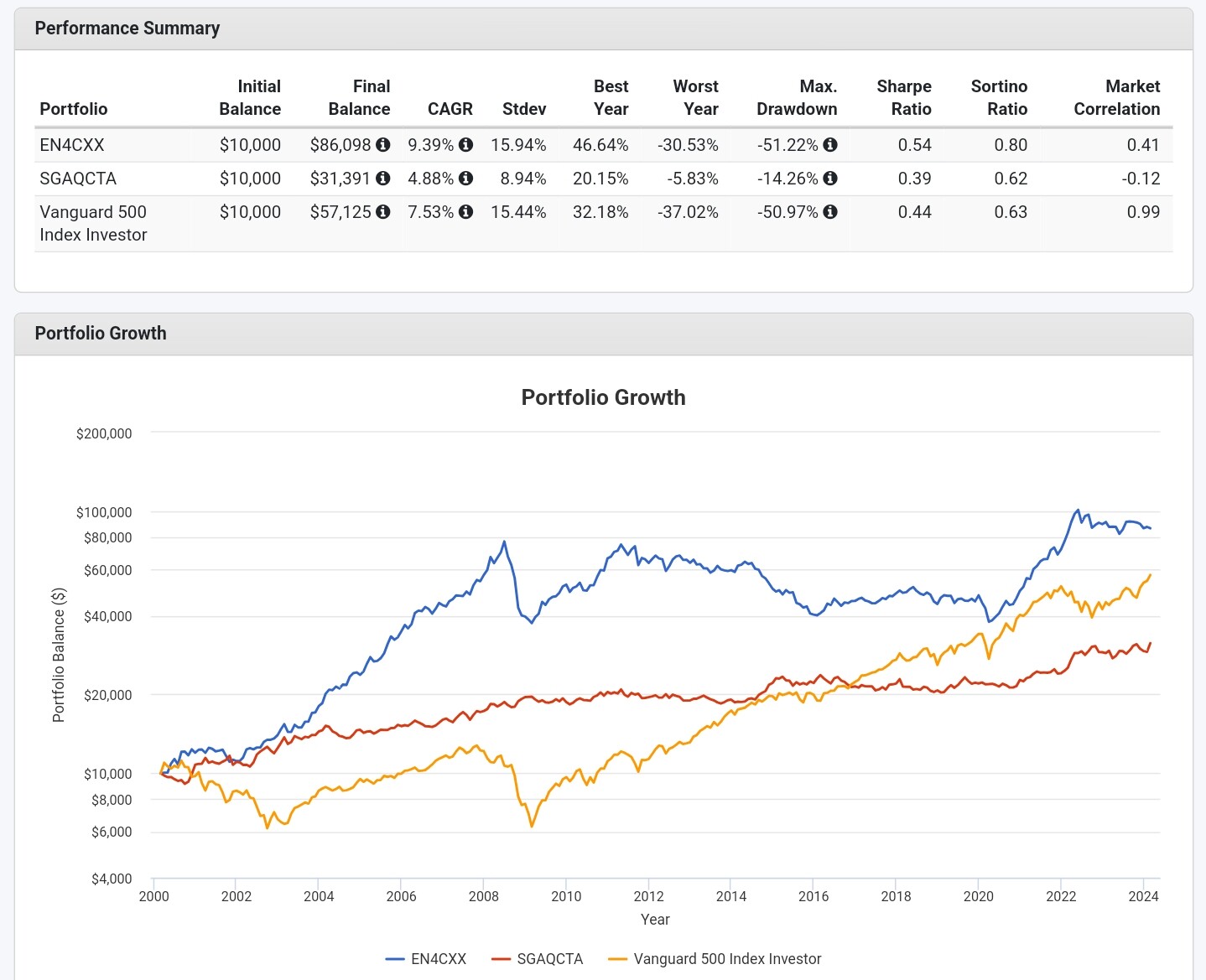The width and height of the screenshot is (1206, 980).
Task: Click the Market Correlation column header
Action: tap(1116, 97)
